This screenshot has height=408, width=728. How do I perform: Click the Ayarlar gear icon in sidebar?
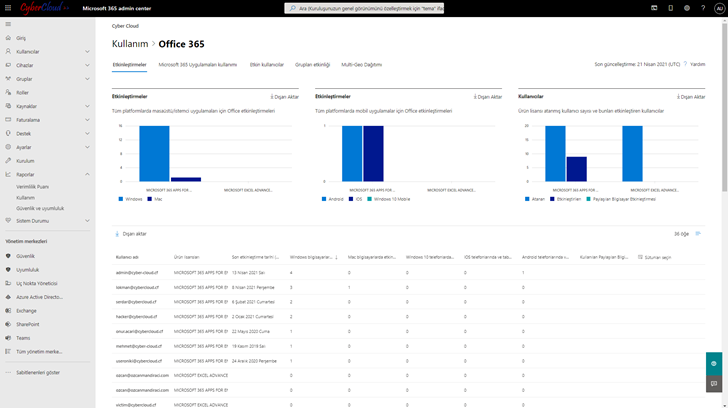click(8, 147)
